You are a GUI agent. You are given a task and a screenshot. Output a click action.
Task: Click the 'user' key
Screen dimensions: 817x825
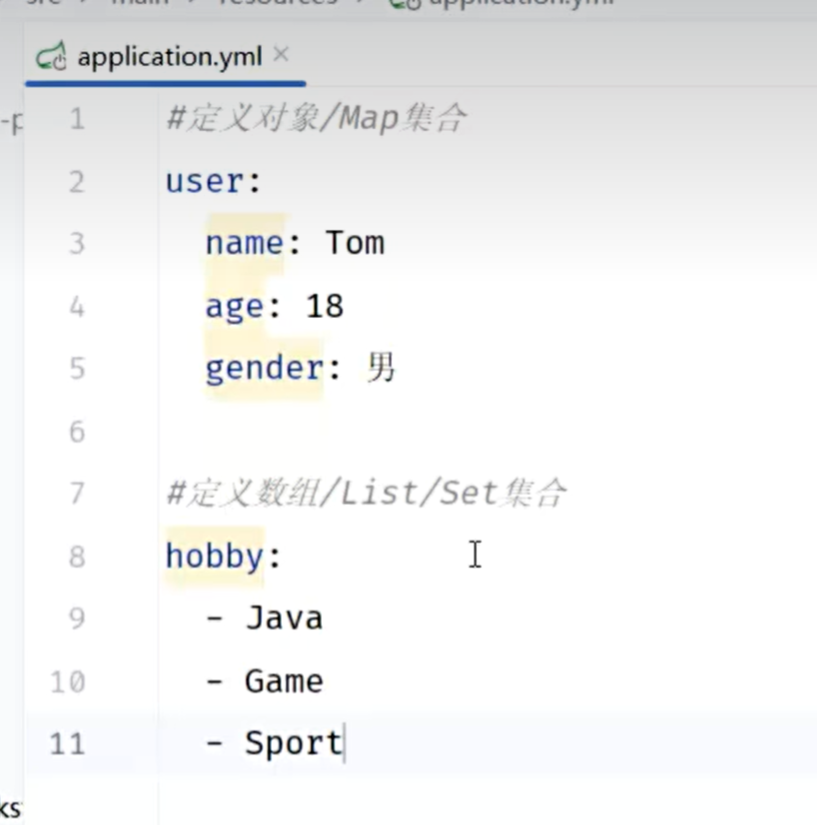204,182
